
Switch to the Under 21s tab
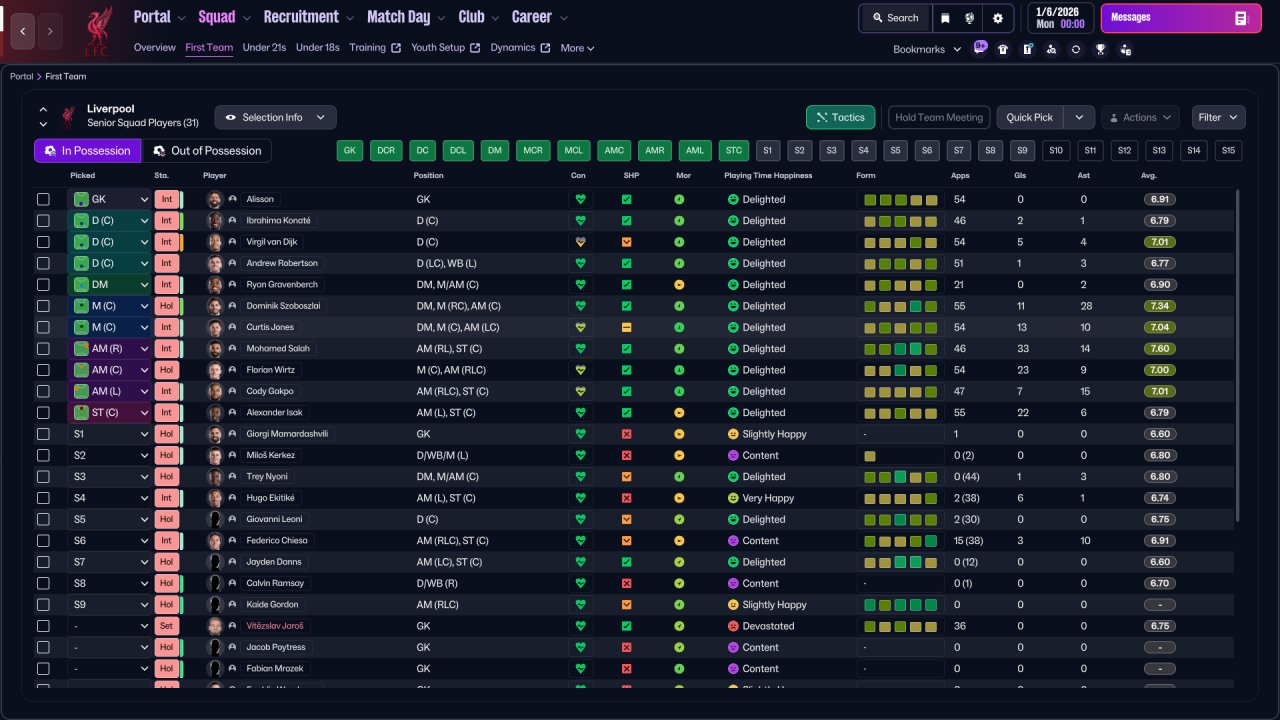tap(264, 48)
